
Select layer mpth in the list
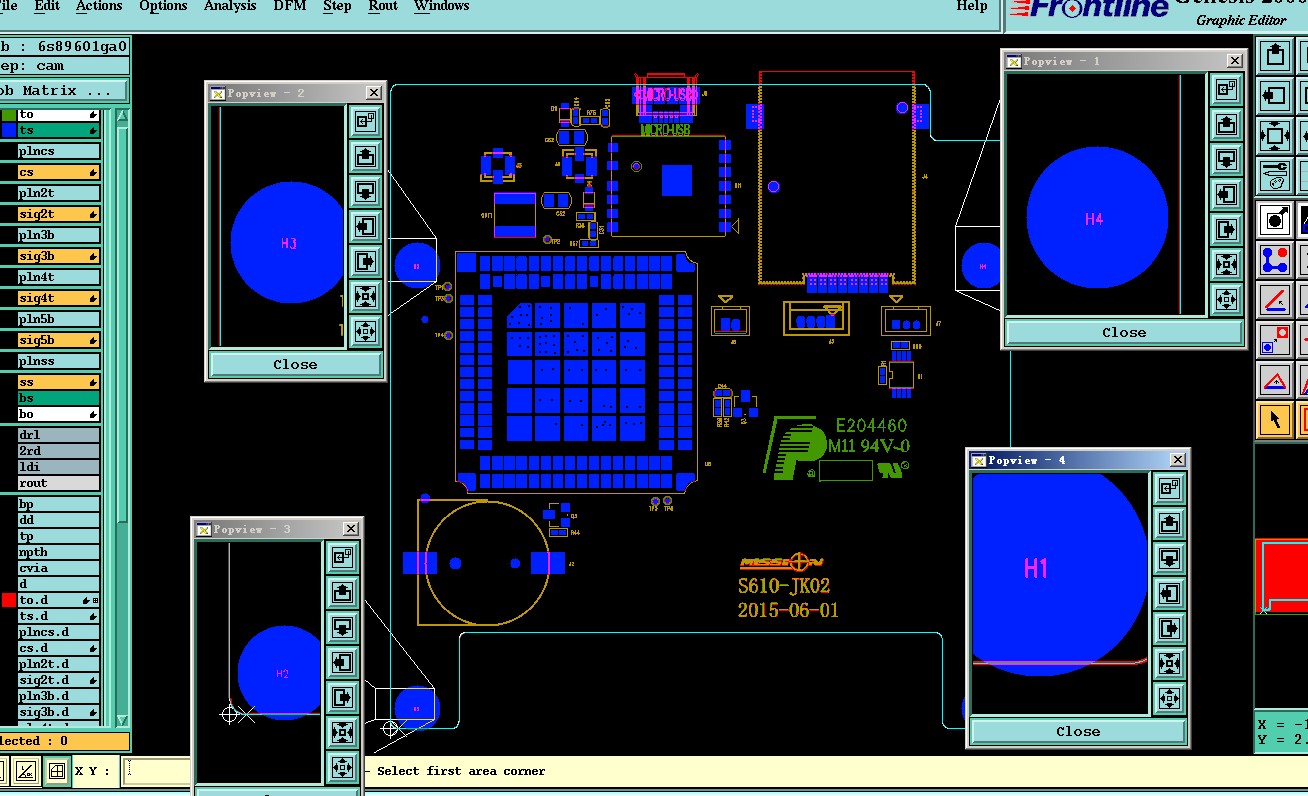click(59, 552)
